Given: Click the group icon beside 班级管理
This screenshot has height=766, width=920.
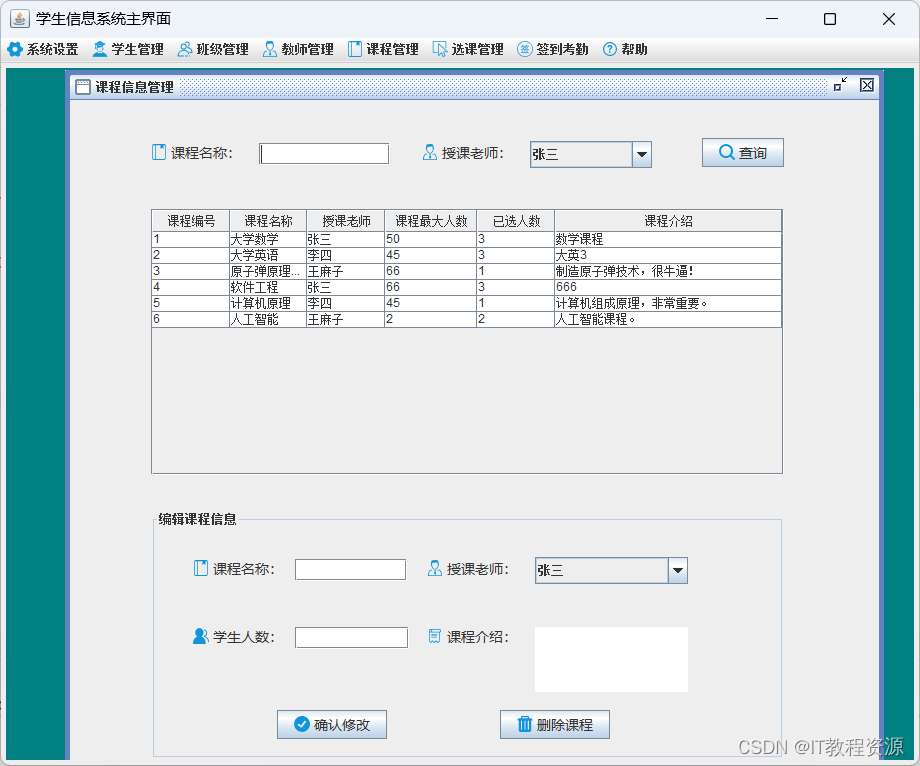Looking at the screenshot, I should click(185, 49).
